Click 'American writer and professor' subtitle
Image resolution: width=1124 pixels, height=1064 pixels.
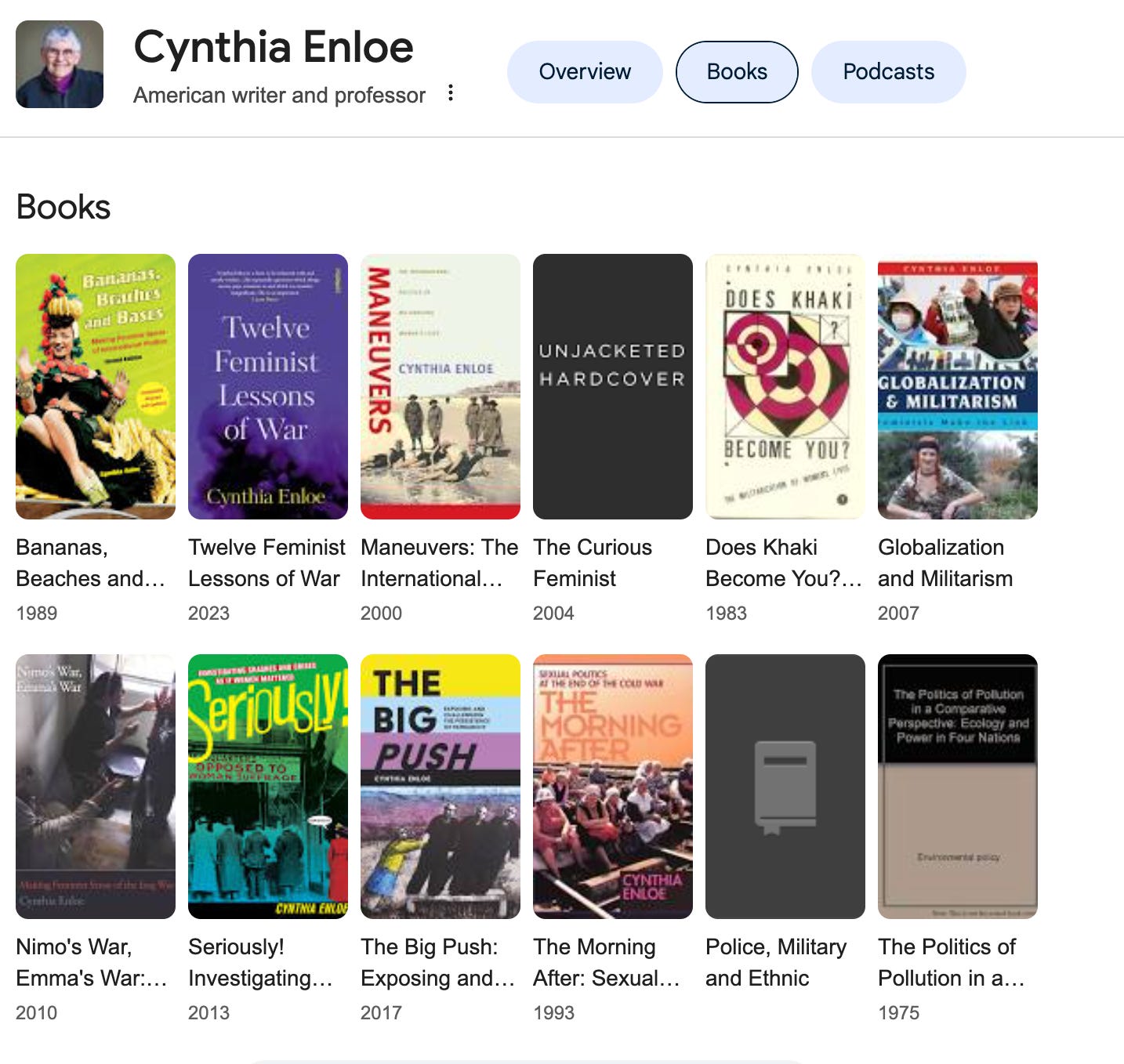tap(279, 95)
